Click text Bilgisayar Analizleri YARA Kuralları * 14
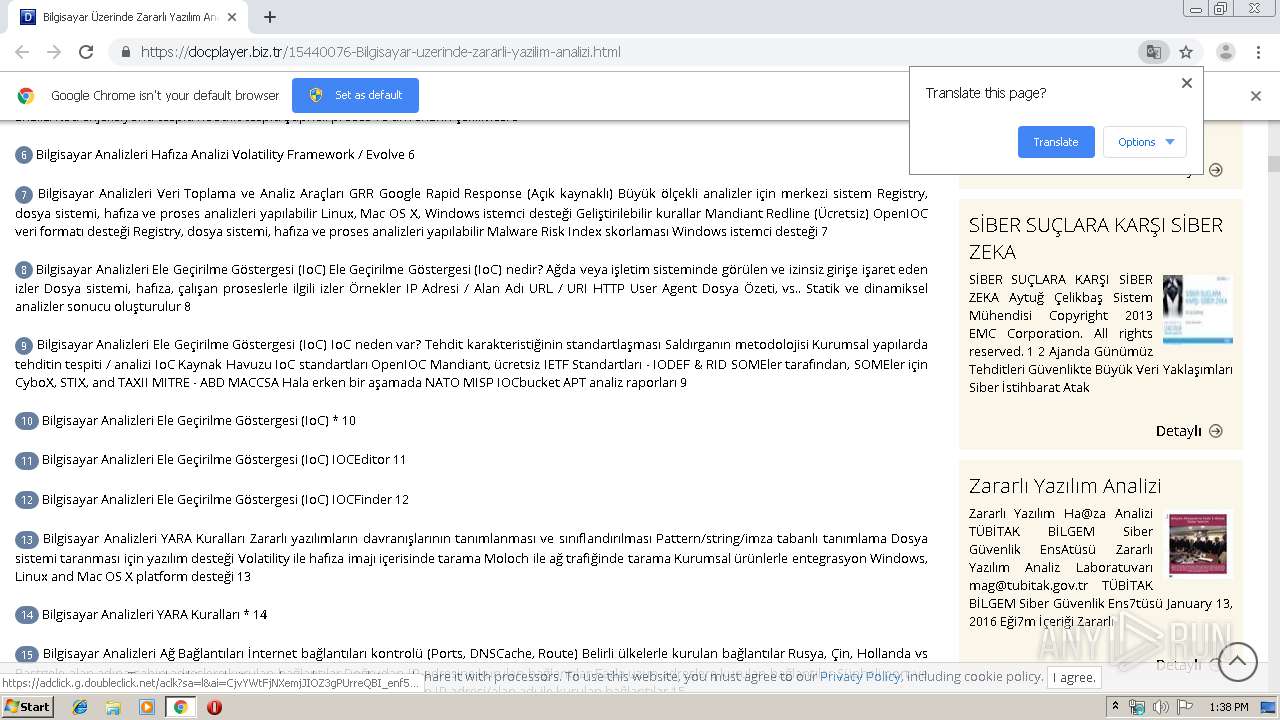The width and height of the screenshot is (1280, 720). 154,615
